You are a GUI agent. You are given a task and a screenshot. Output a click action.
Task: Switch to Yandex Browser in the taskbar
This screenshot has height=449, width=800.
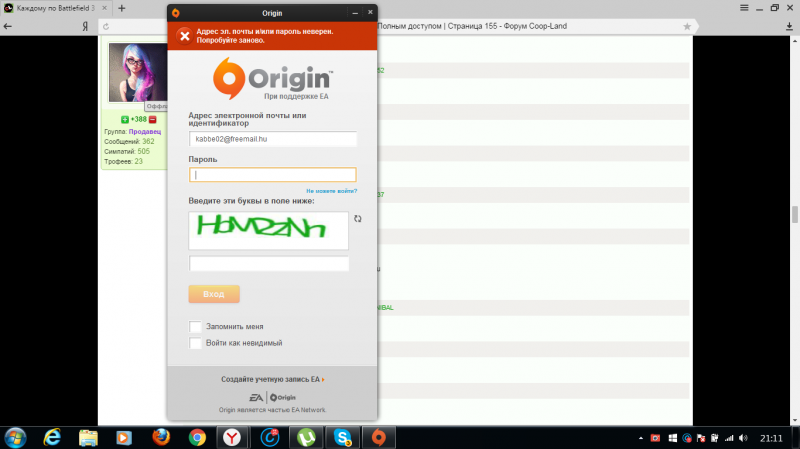pyautogui.click(x=232, y=438)
